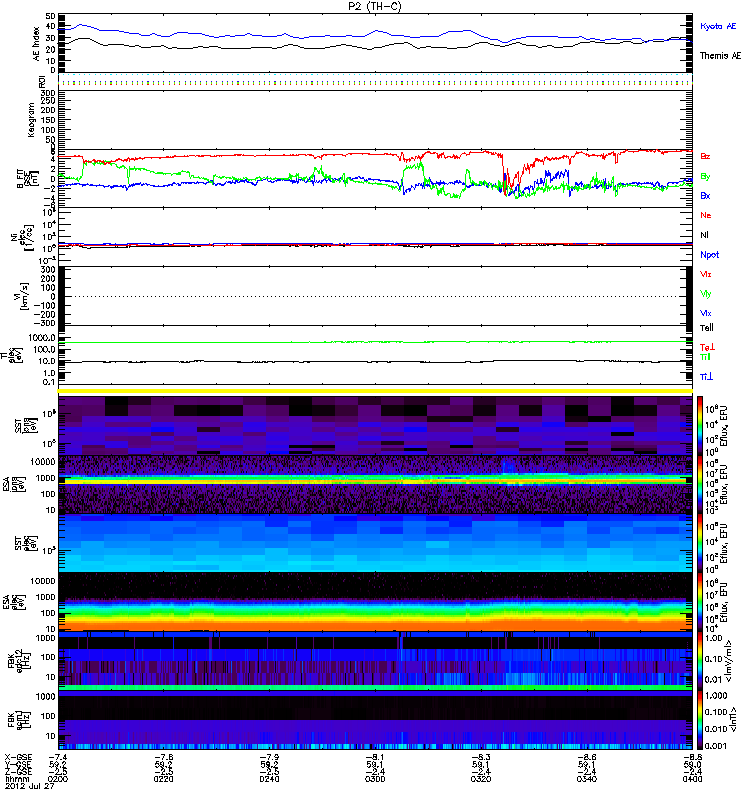Click the yellow bar above SST panel
The image size is (750, 800).
(375, 391)
